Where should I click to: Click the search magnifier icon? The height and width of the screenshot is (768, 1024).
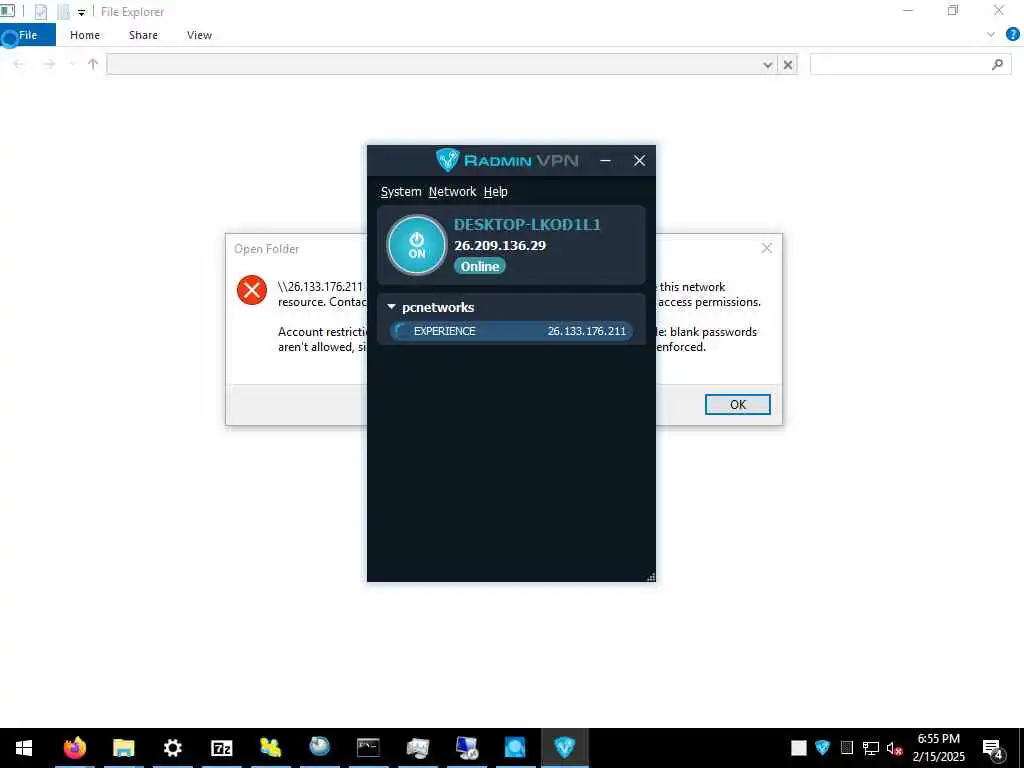[997, 64]
